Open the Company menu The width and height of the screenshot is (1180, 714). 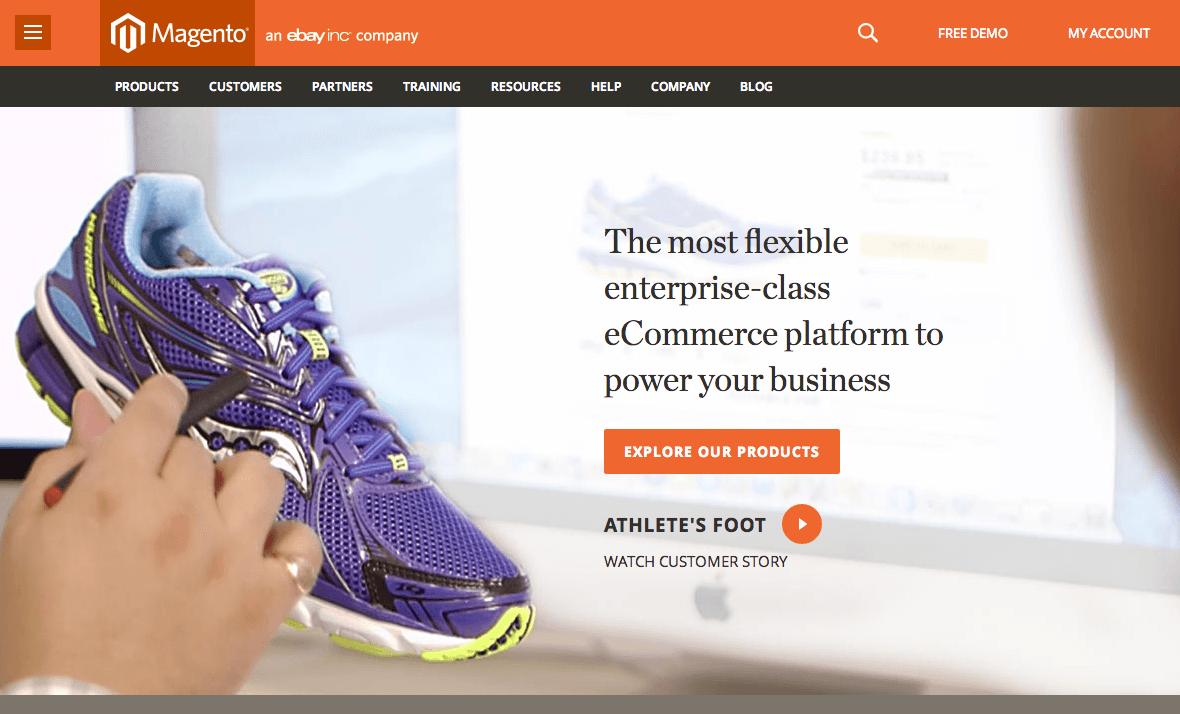click(680, 87)
